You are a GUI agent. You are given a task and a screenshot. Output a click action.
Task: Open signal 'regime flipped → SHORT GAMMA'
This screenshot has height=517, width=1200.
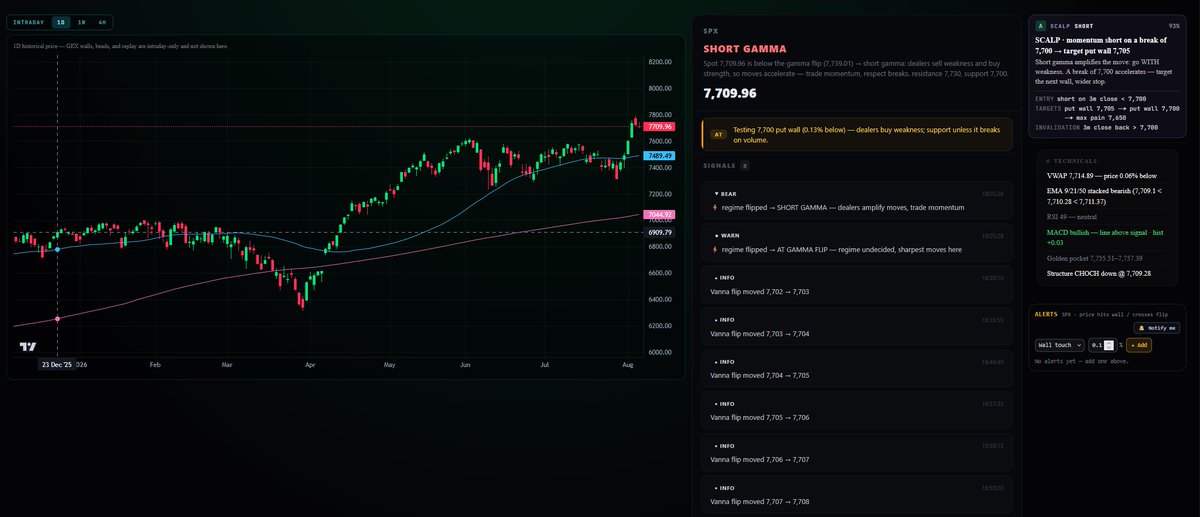pyautogui.click(x=856, y=200)
